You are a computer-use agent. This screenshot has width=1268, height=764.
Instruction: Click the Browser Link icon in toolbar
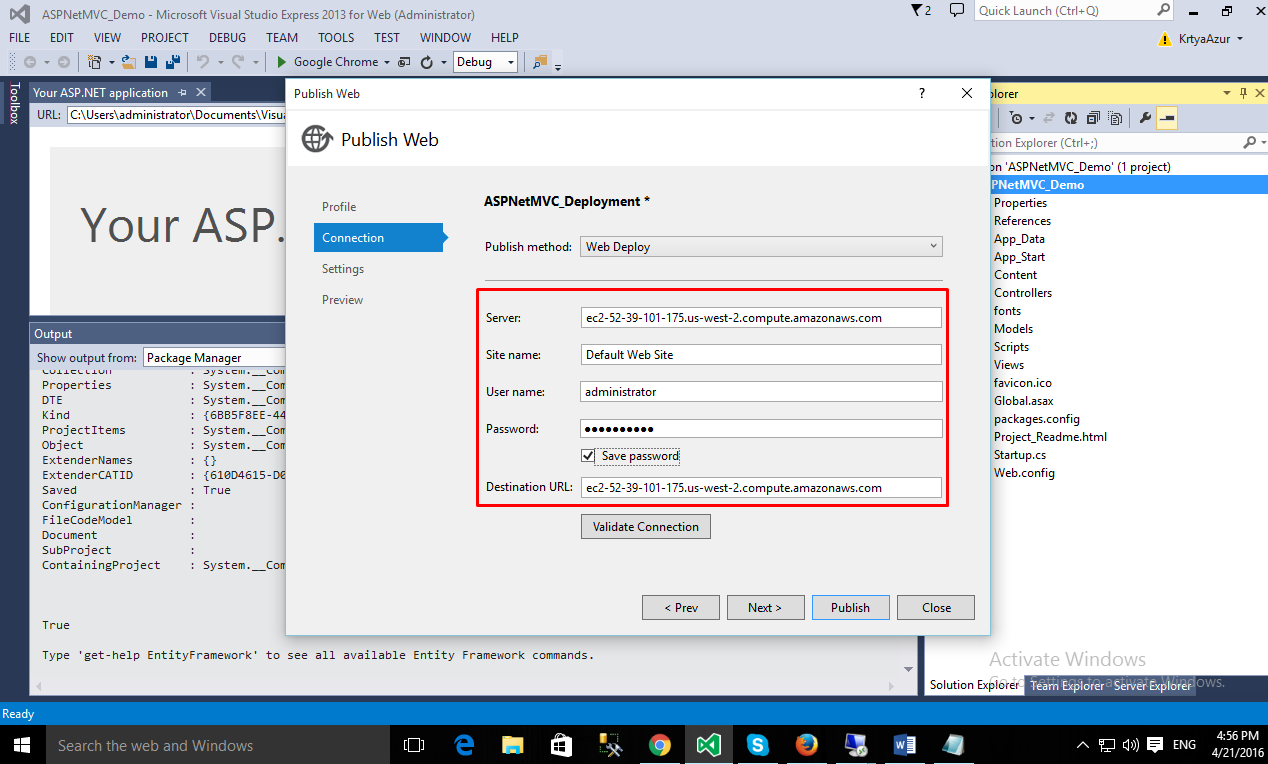pyautogui.click(x=404, y=62)
